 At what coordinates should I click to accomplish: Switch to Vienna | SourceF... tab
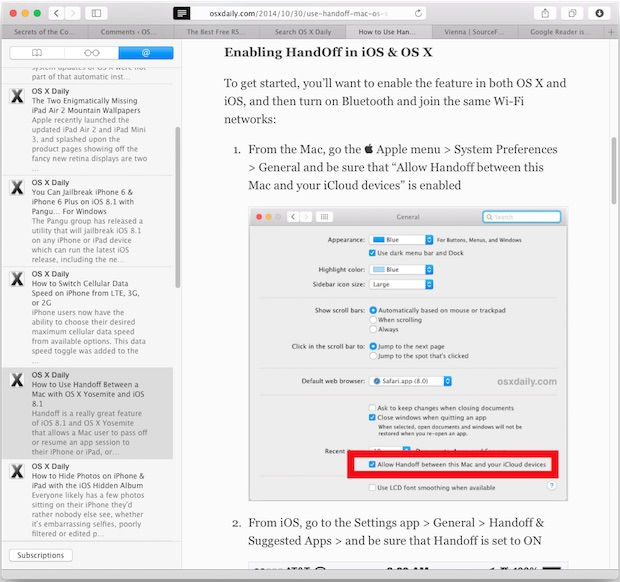[x=475, y=32]
